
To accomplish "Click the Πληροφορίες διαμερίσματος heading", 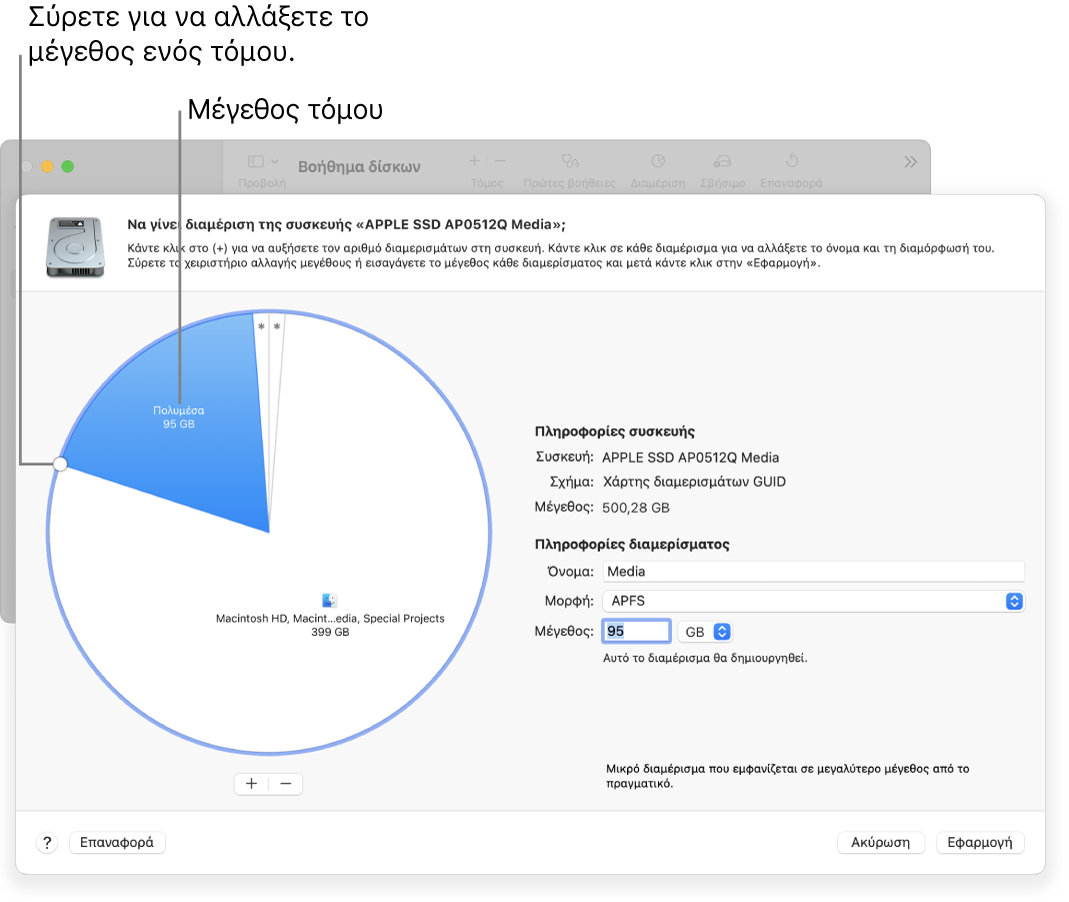I will 632,545.
